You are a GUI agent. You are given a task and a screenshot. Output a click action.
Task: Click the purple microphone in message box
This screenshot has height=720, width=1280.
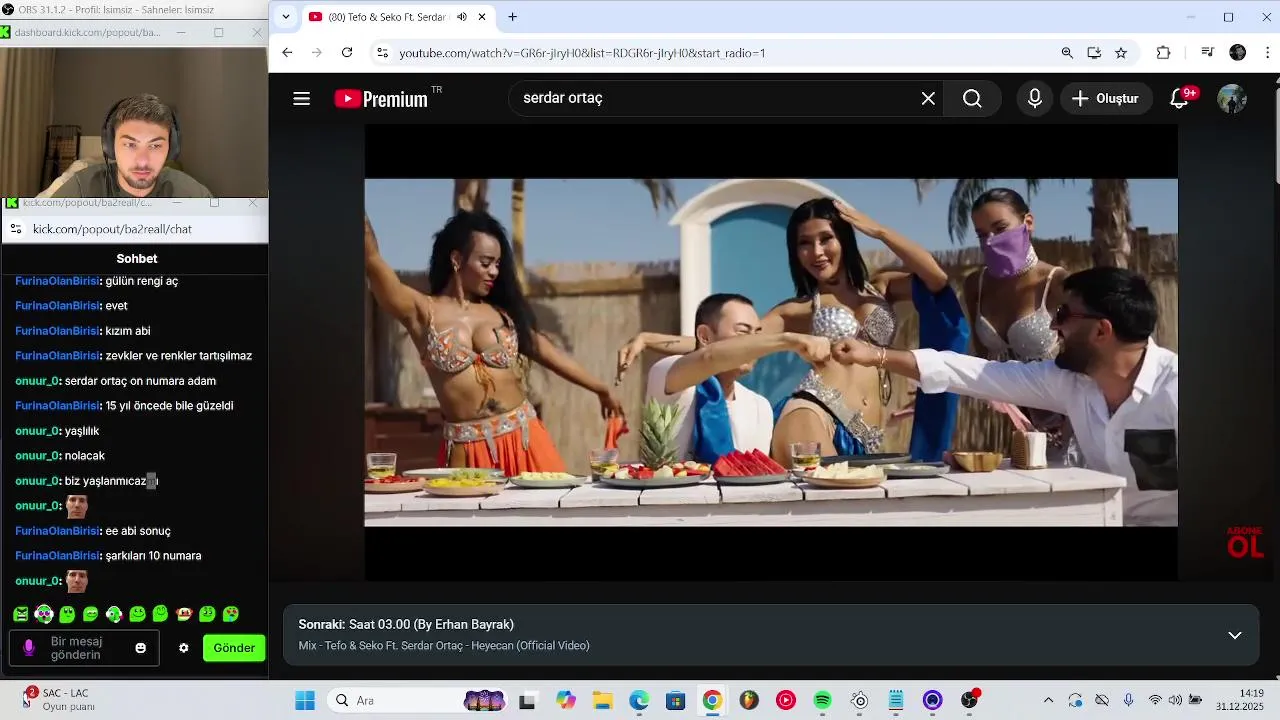(x=29, y=648)
